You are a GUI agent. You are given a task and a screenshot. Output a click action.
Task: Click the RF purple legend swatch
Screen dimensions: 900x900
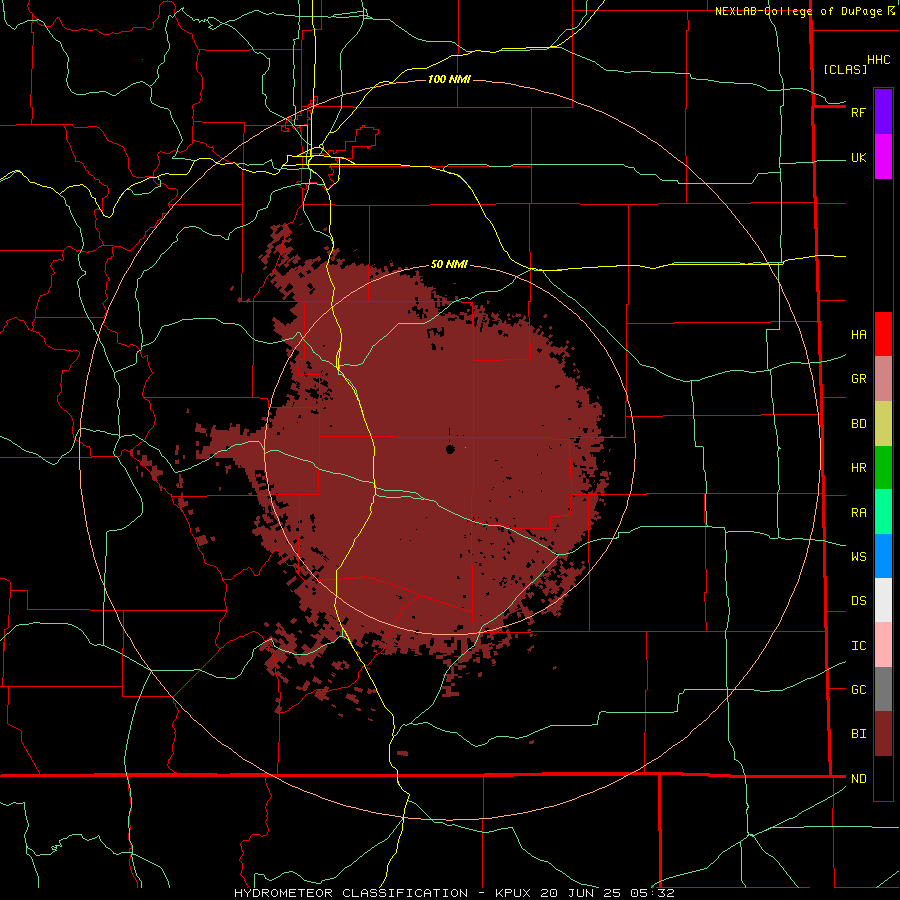[883, 112]
